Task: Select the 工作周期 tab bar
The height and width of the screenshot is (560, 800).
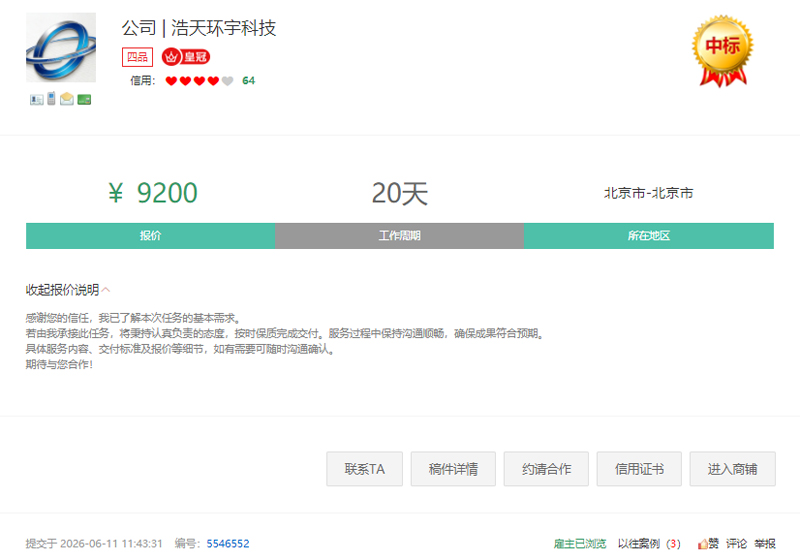Action: (x=399, y=236)
